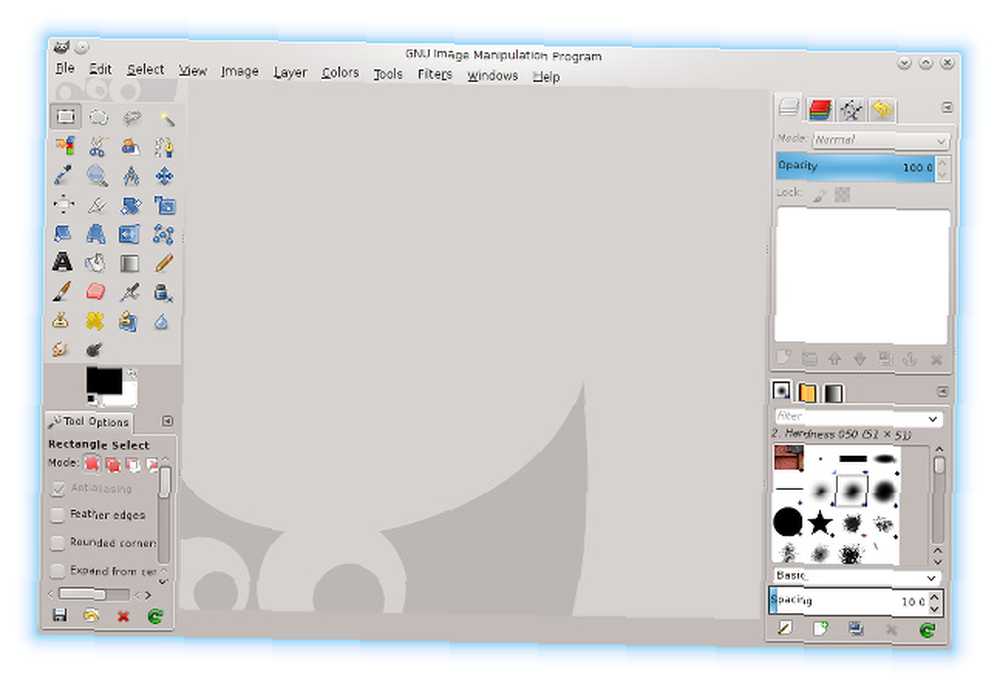Viewport: 1000px width, 689px height.
Task: Open the Layers dock tab menu arrow
Action: point(947,108)
